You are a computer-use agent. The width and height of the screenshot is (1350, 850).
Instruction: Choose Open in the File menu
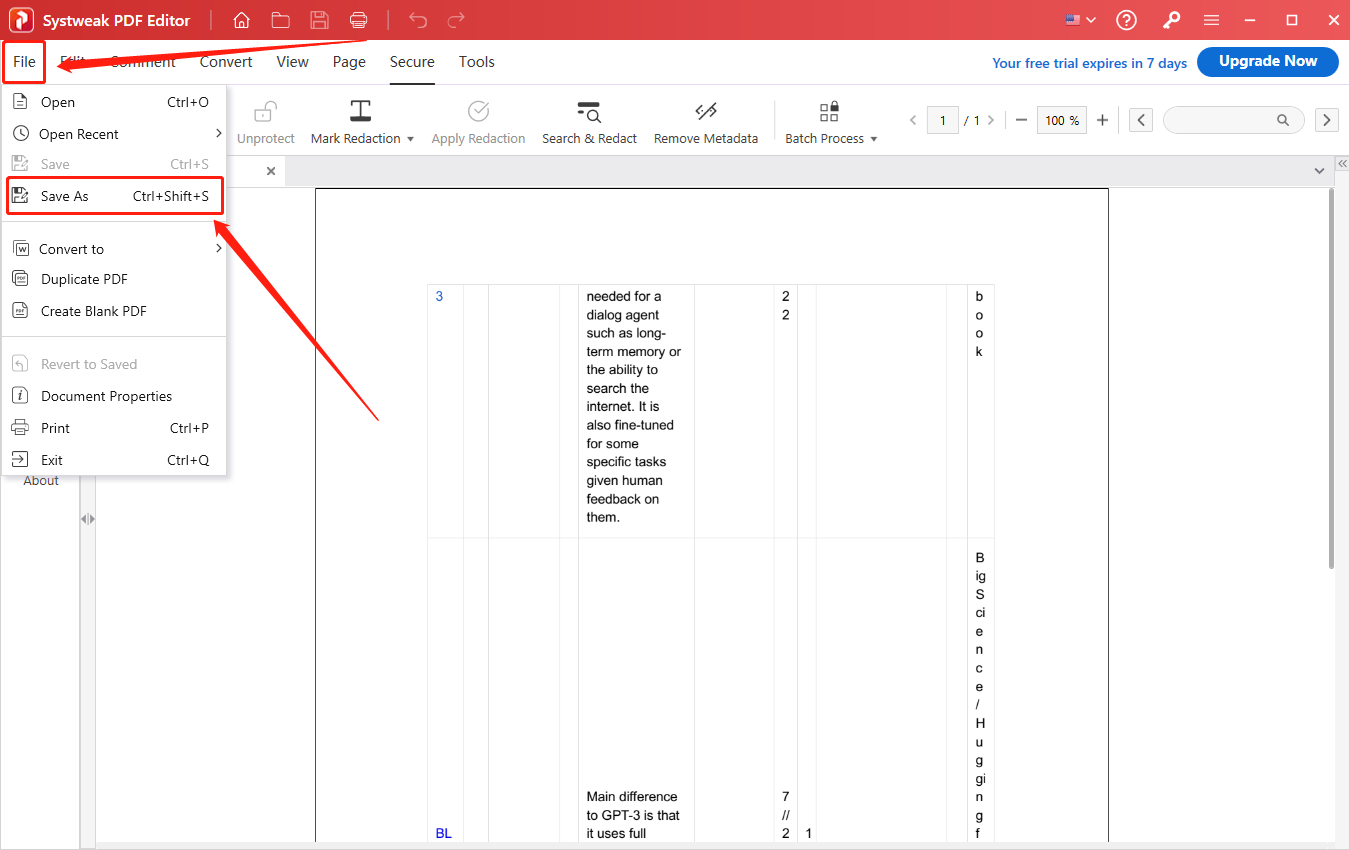pyautogui.click(x=115, y=102)
